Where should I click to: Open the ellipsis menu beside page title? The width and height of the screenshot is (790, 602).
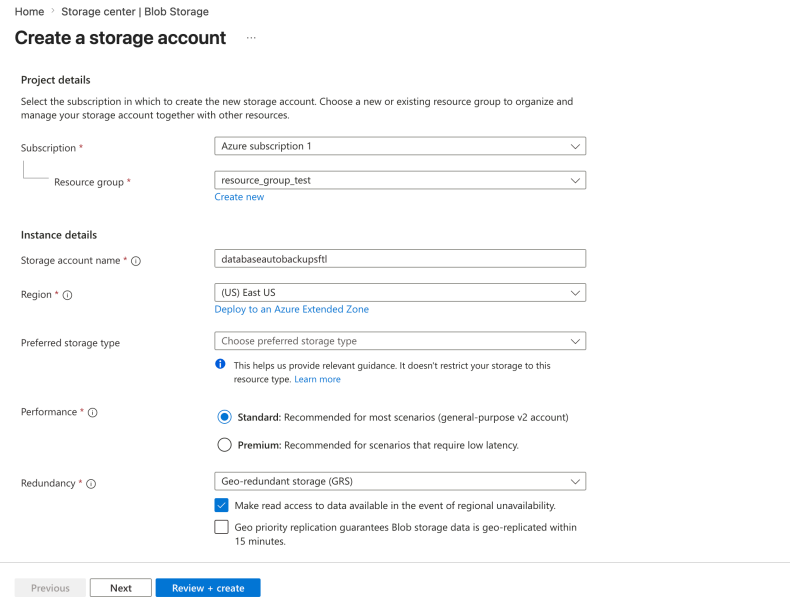point(251,38)
